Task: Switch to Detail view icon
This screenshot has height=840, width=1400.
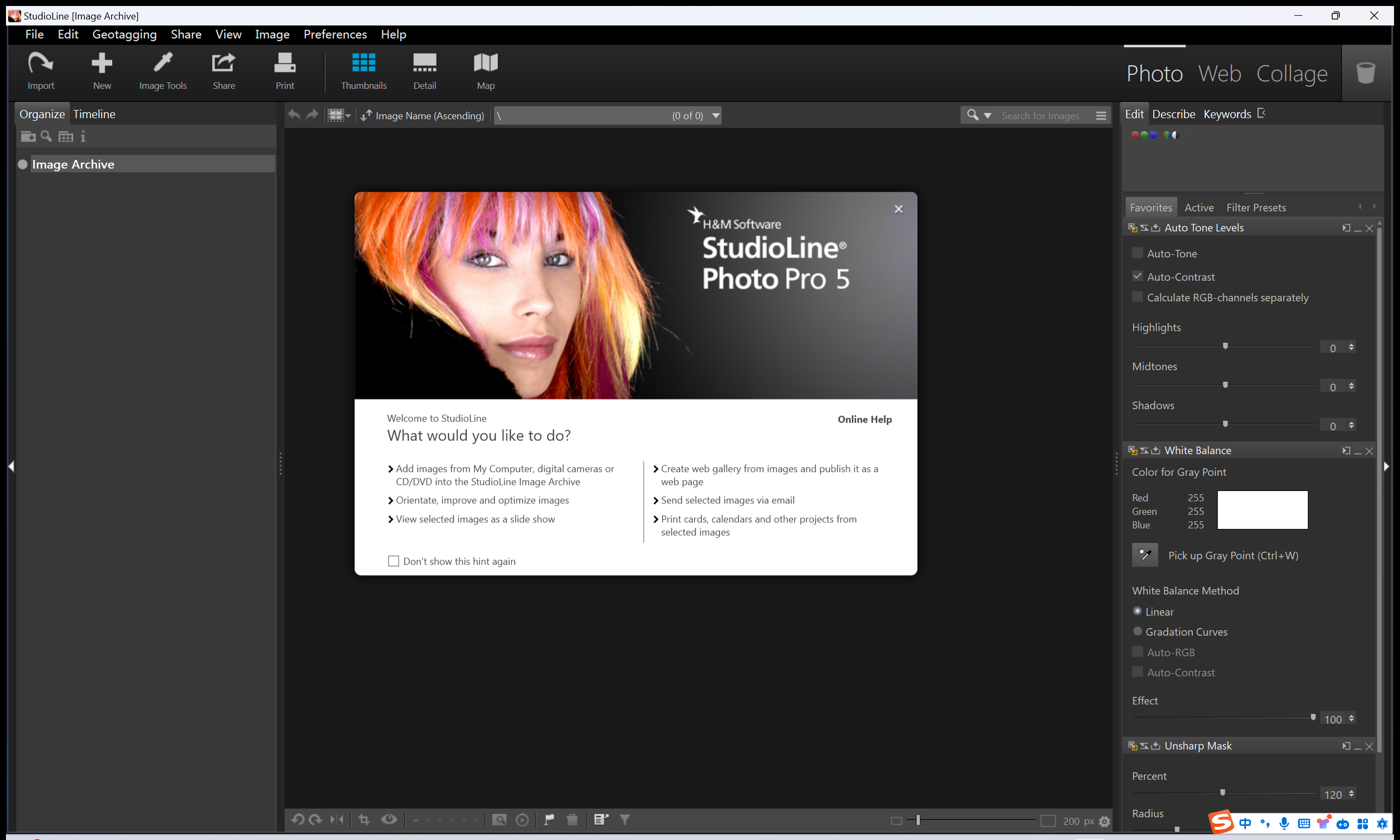Action: click(x=424, y=70)
